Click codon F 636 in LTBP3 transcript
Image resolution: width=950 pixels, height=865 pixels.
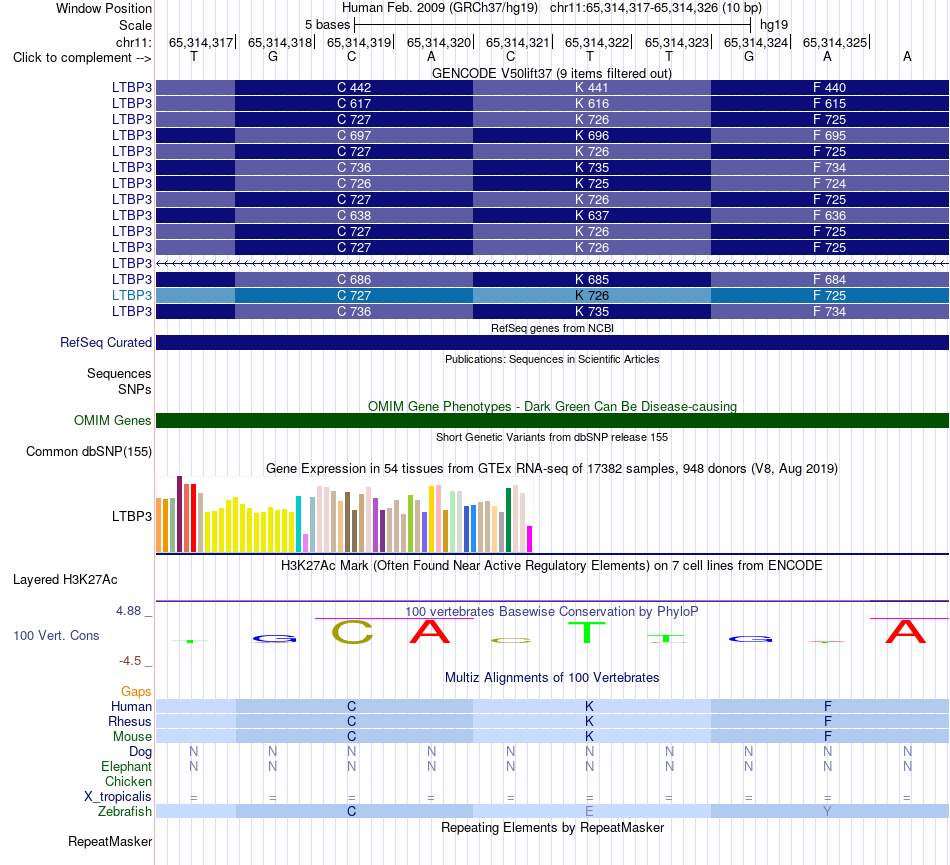[x=829, y=216]
